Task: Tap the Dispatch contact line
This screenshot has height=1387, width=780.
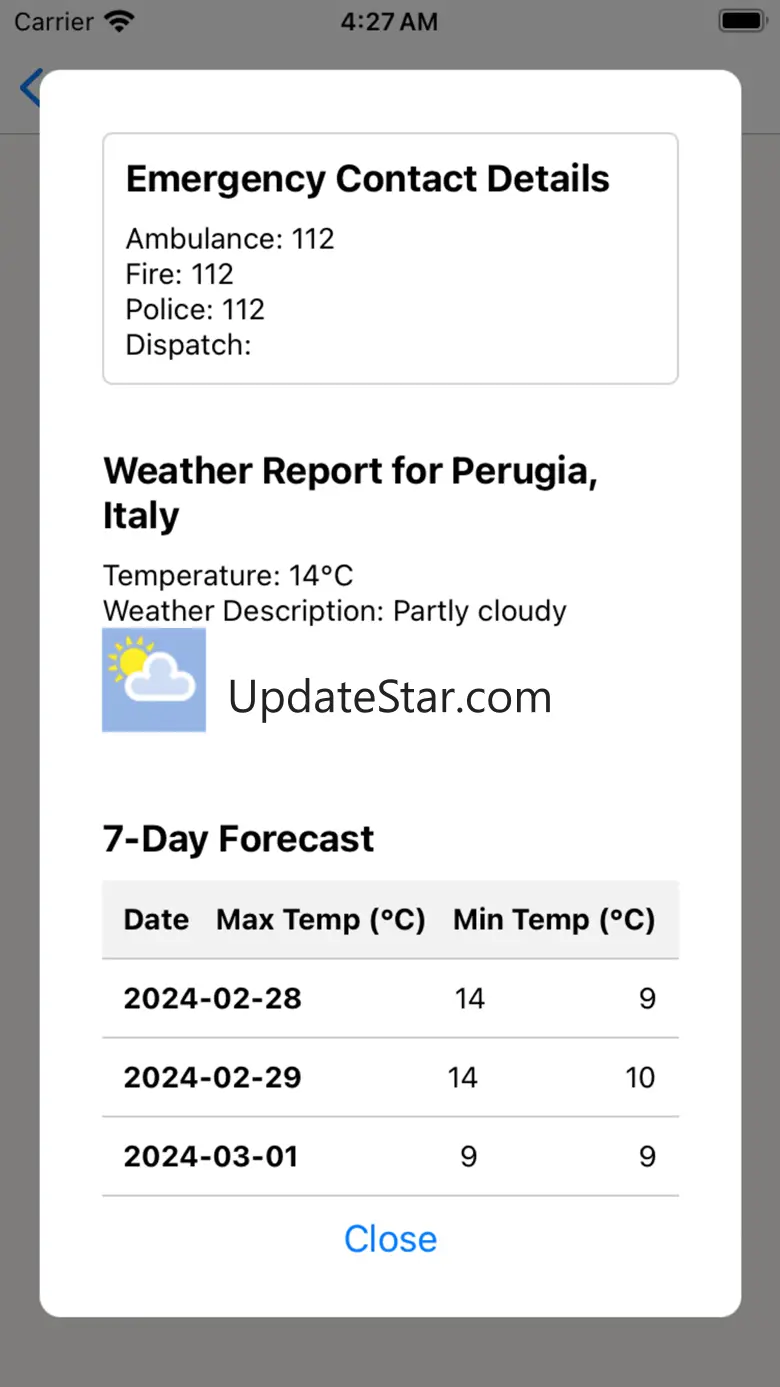Action: (188, 345)
